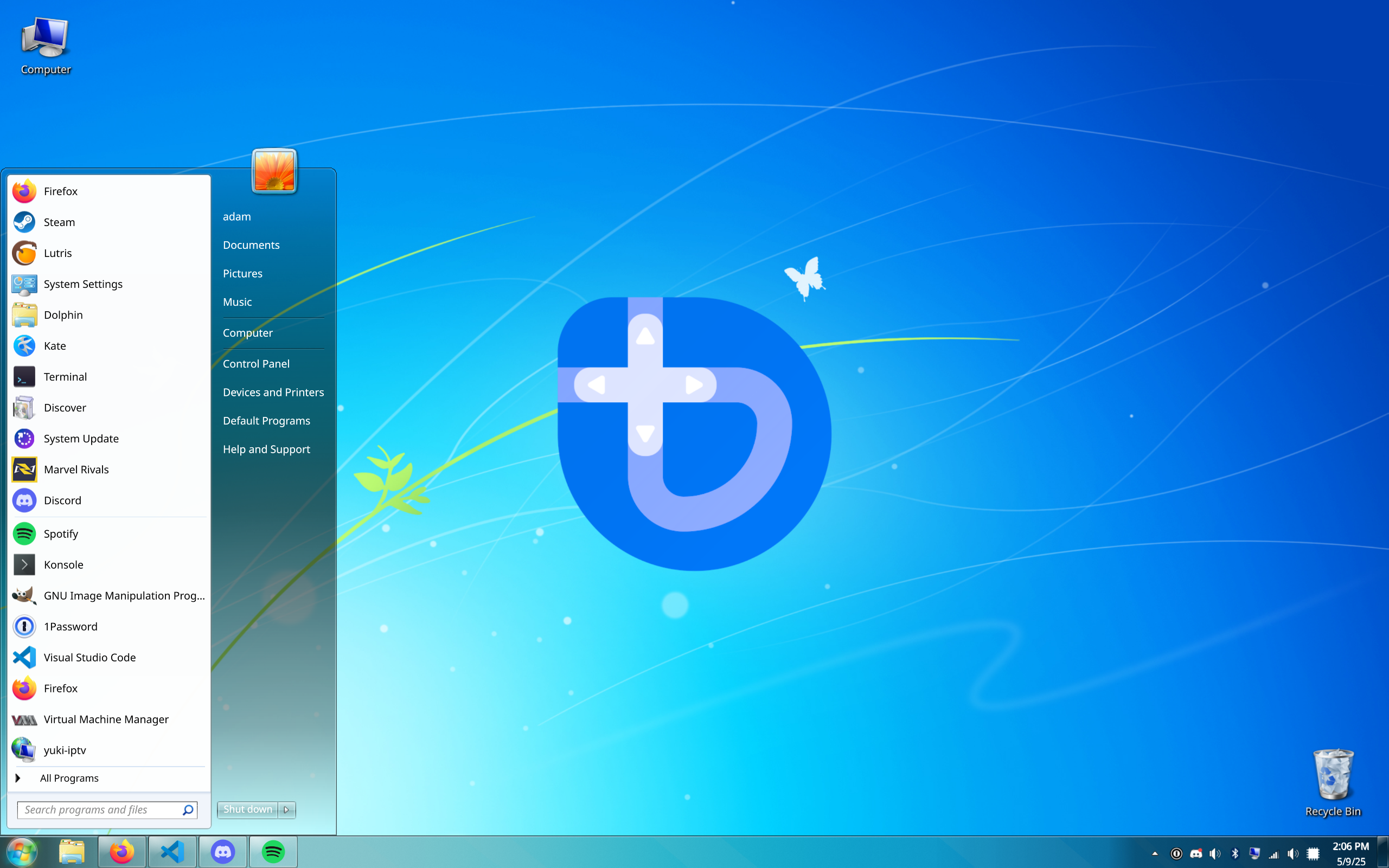The width and height of the screenshot is (1389, 868).
Task: Click the user account picture thumbnail
Action: pos(274,171)
